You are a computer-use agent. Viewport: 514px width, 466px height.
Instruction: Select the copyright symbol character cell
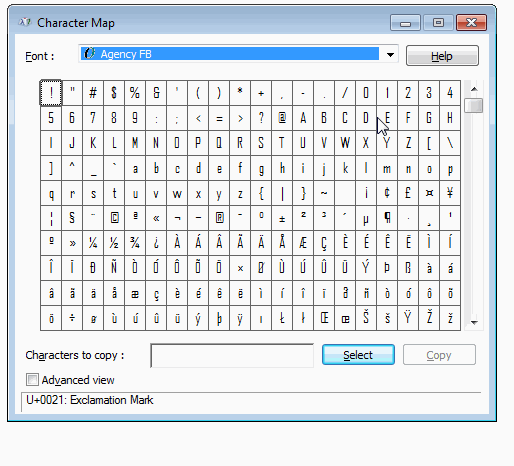tap(114, 218)
